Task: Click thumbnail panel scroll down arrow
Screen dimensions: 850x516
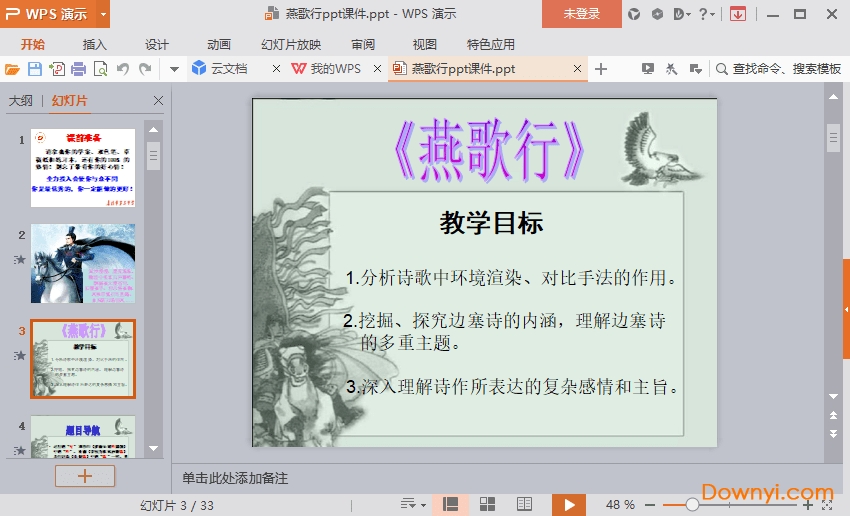Action: pos(153,448)
